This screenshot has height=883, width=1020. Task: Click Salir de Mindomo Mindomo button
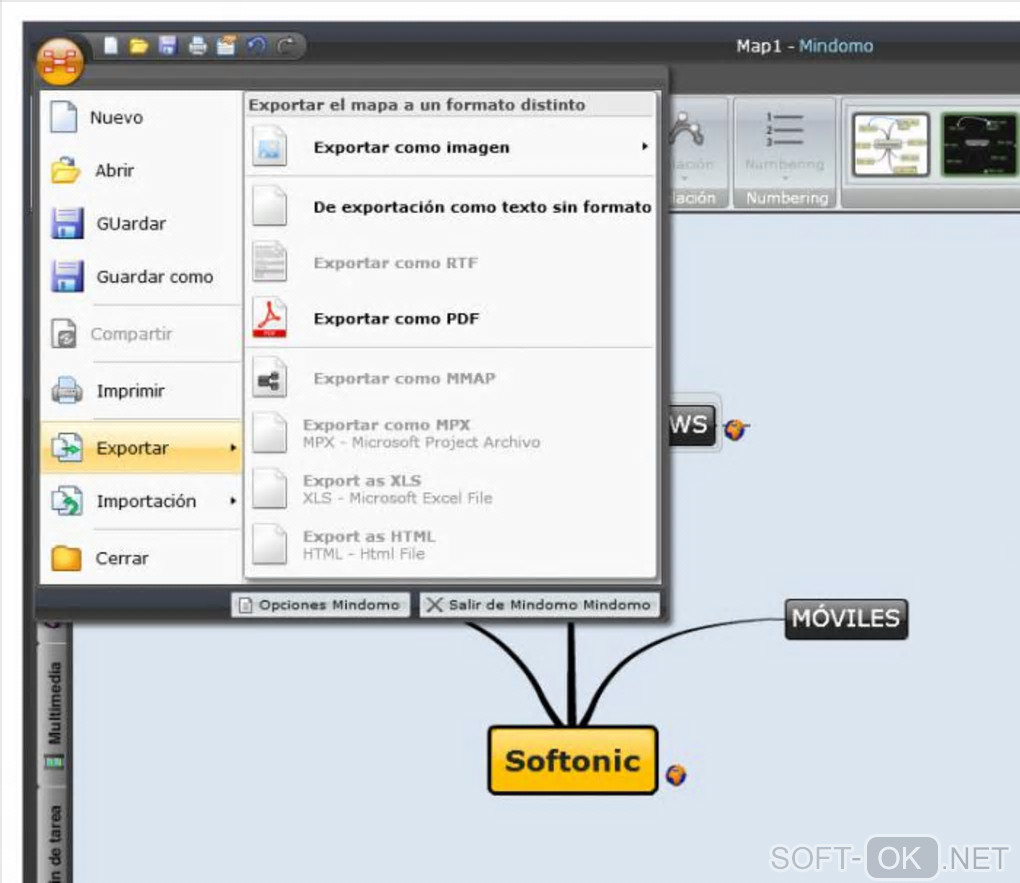point(540,605)
